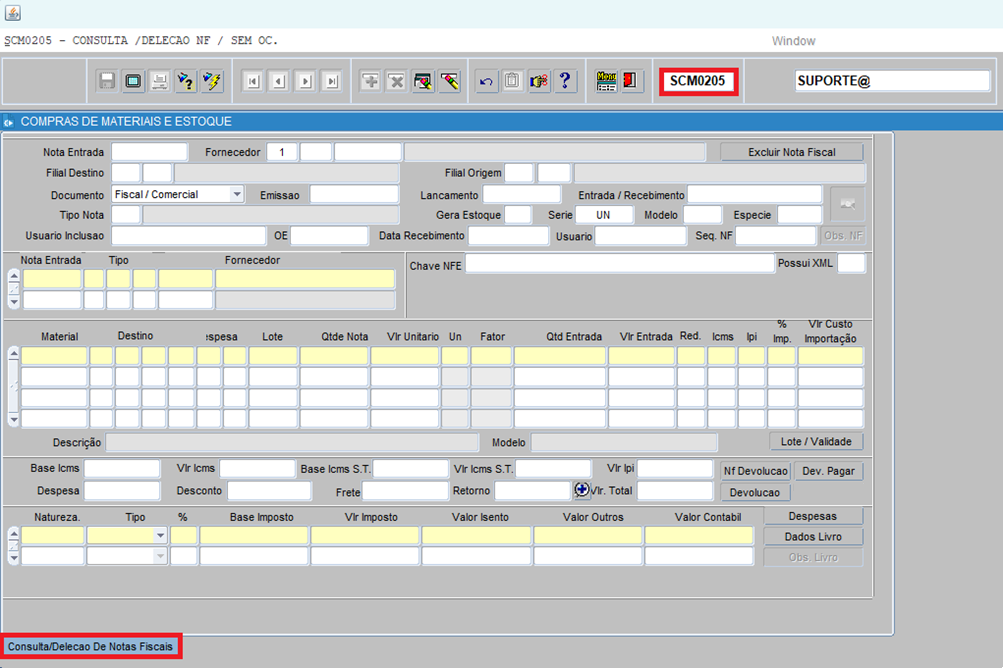Click the Obs. Livro button

click(813, 557)
